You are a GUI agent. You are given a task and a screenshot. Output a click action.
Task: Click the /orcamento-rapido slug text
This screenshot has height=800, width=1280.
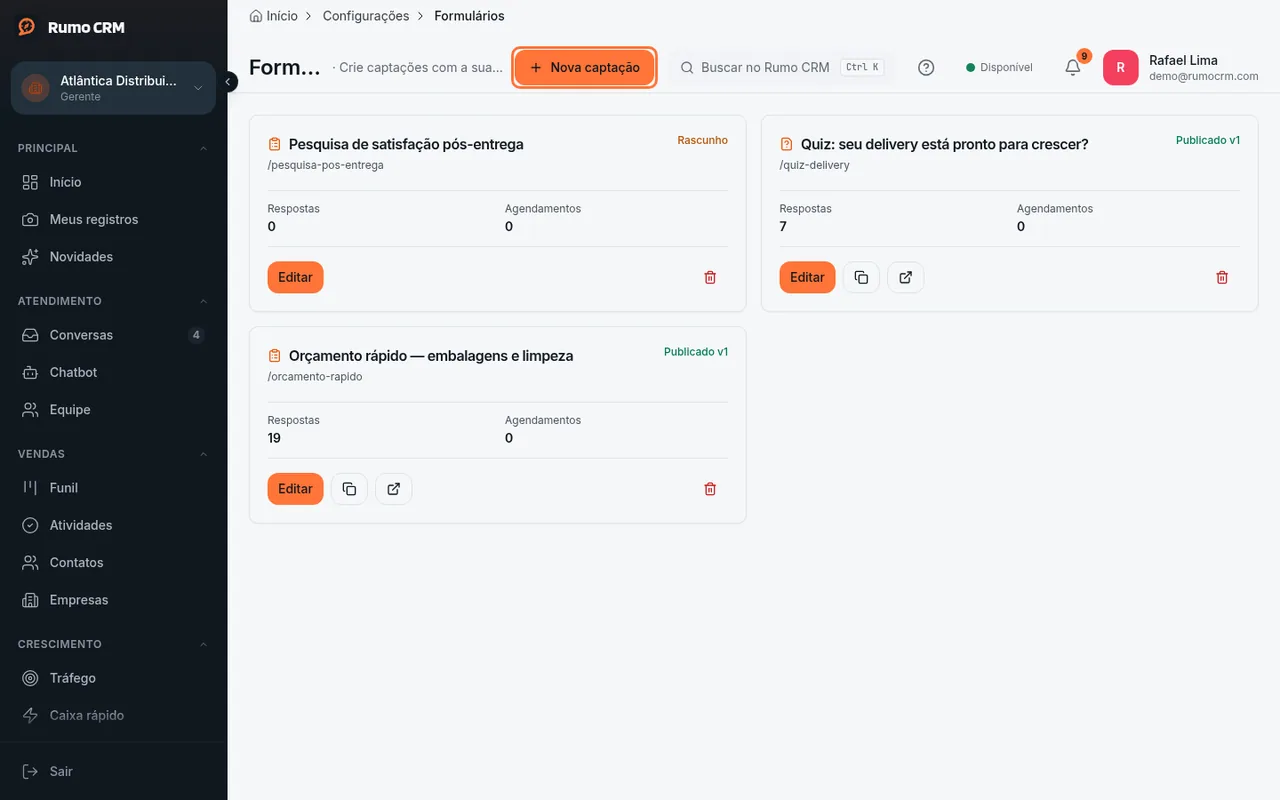point(315,377)
